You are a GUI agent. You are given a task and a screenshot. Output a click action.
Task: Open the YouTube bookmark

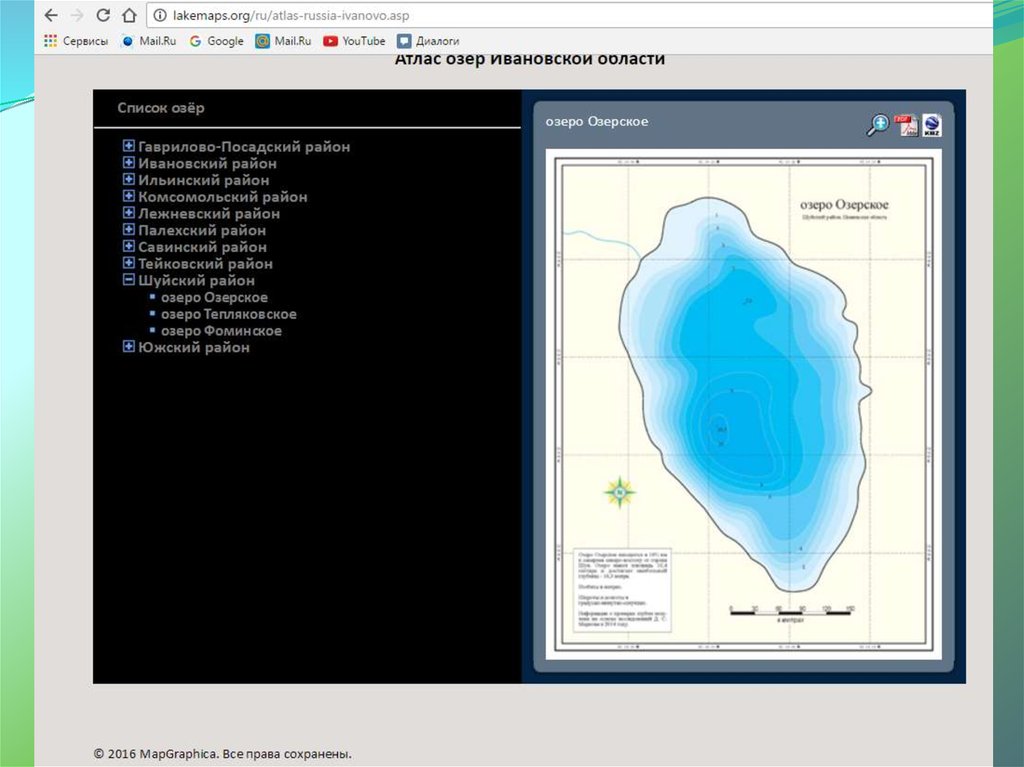[x=354, y=41]
